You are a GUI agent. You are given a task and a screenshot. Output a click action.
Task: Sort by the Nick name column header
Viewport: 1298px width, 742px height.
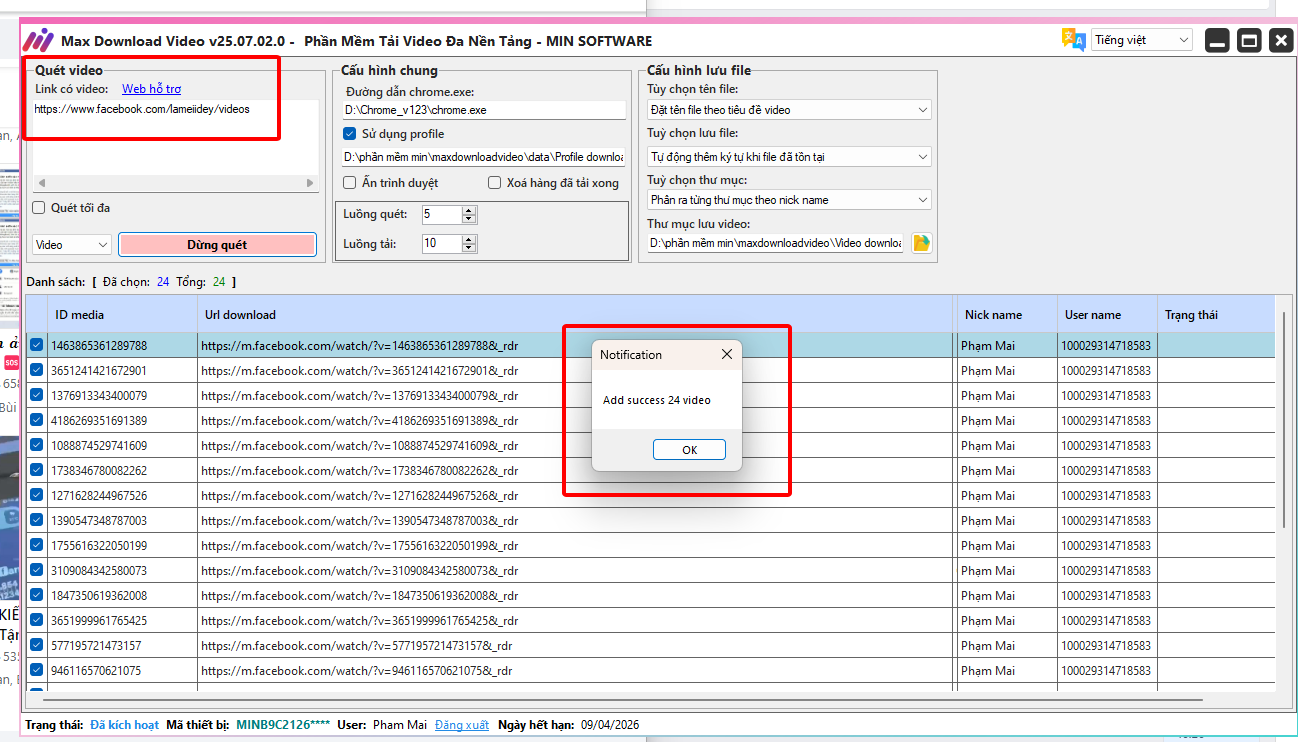pyautogui.click(x=1005, y=315)
